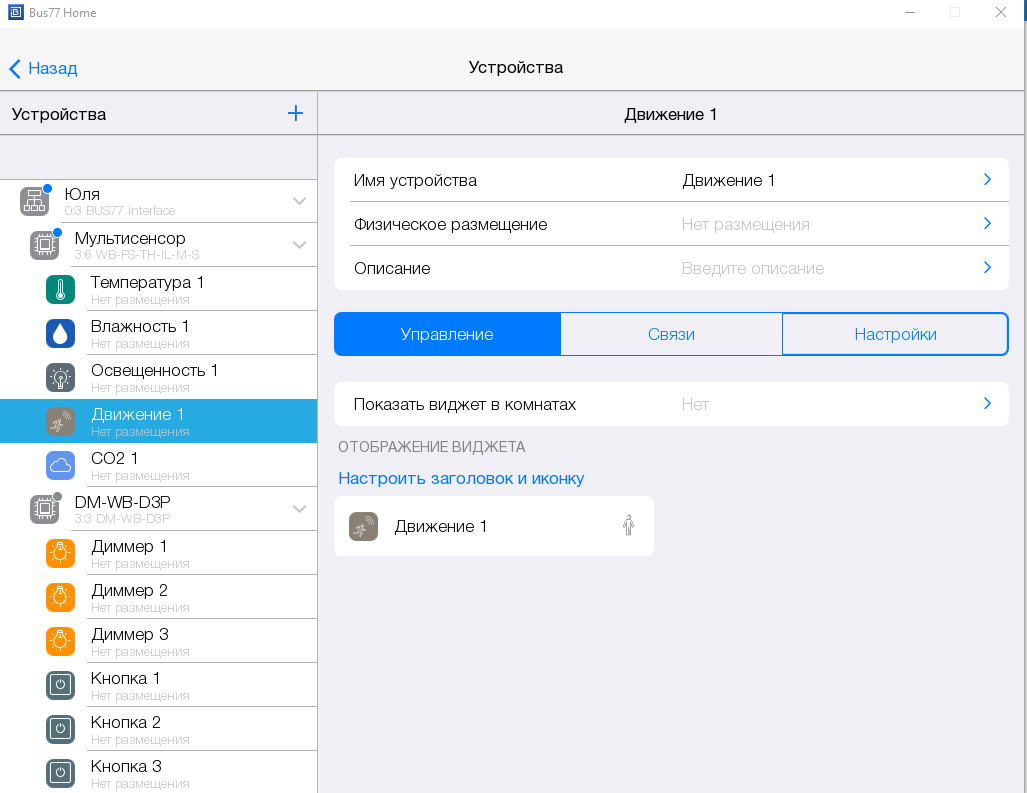The width and height of the screenshot is (1027, 793).
Task: Open the Показать виджет в комнатах option
Action: click(x=670, y=404)
